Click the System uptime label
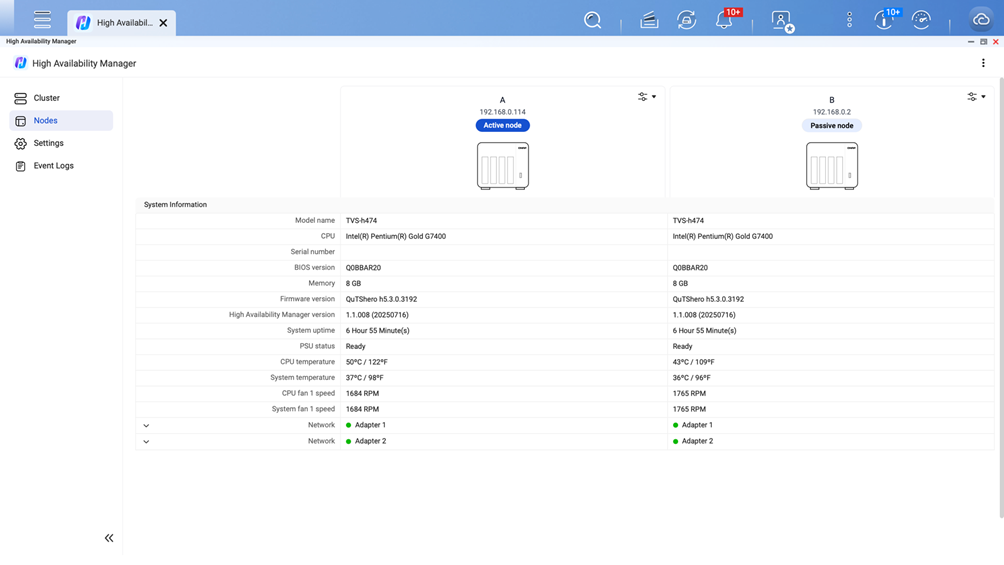Image resolution: width=1004 pixels, height=565 pixels. click(x=311, y=331)
